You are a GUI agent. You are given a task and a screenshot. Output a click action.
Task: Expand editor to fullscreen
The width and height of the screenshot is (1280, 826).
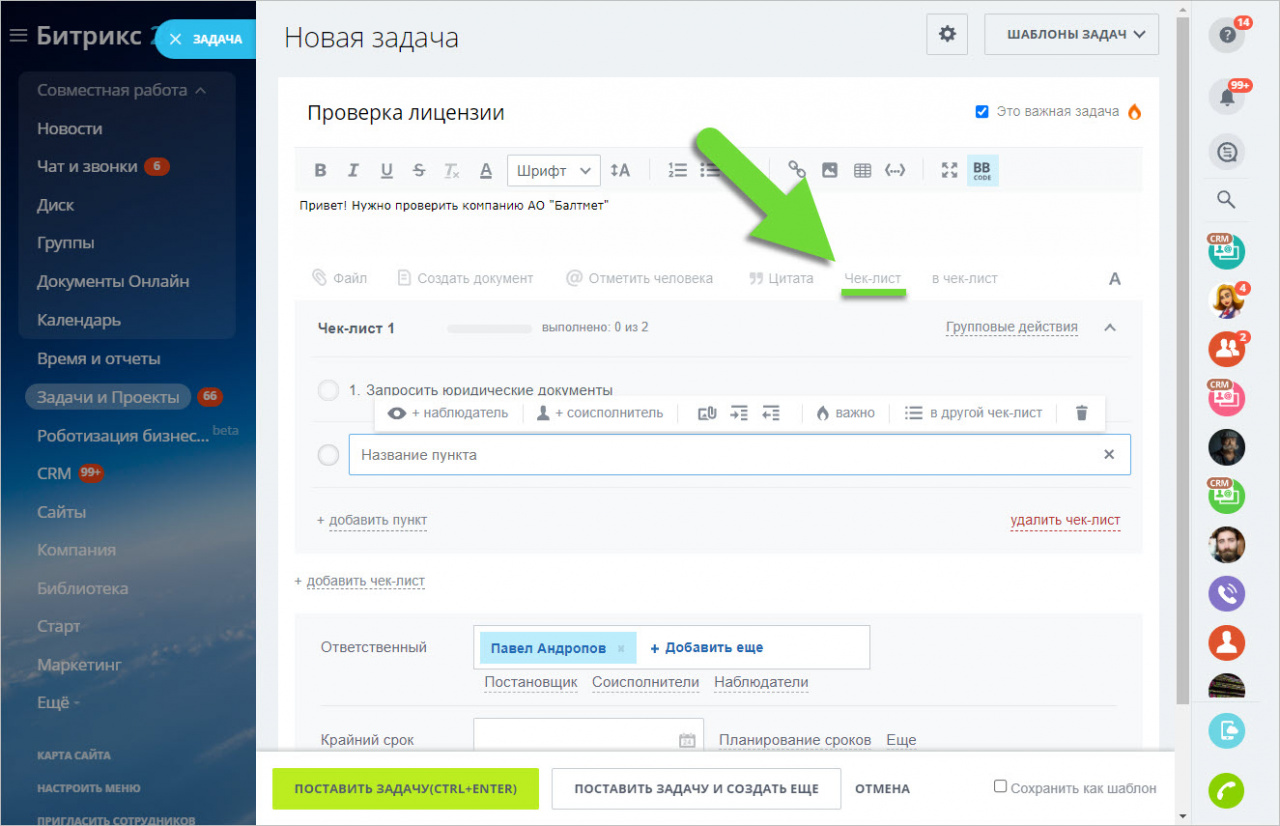(950, 170)
